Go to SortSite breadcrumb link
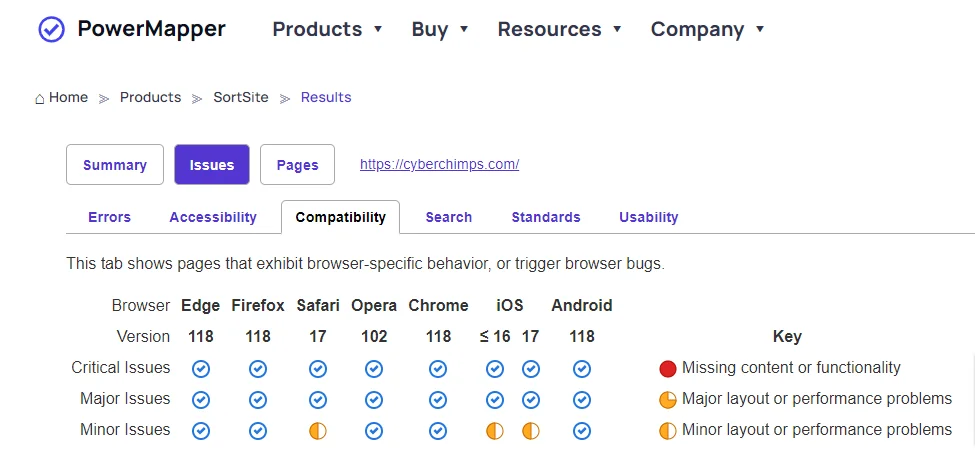 coord(241,98)
